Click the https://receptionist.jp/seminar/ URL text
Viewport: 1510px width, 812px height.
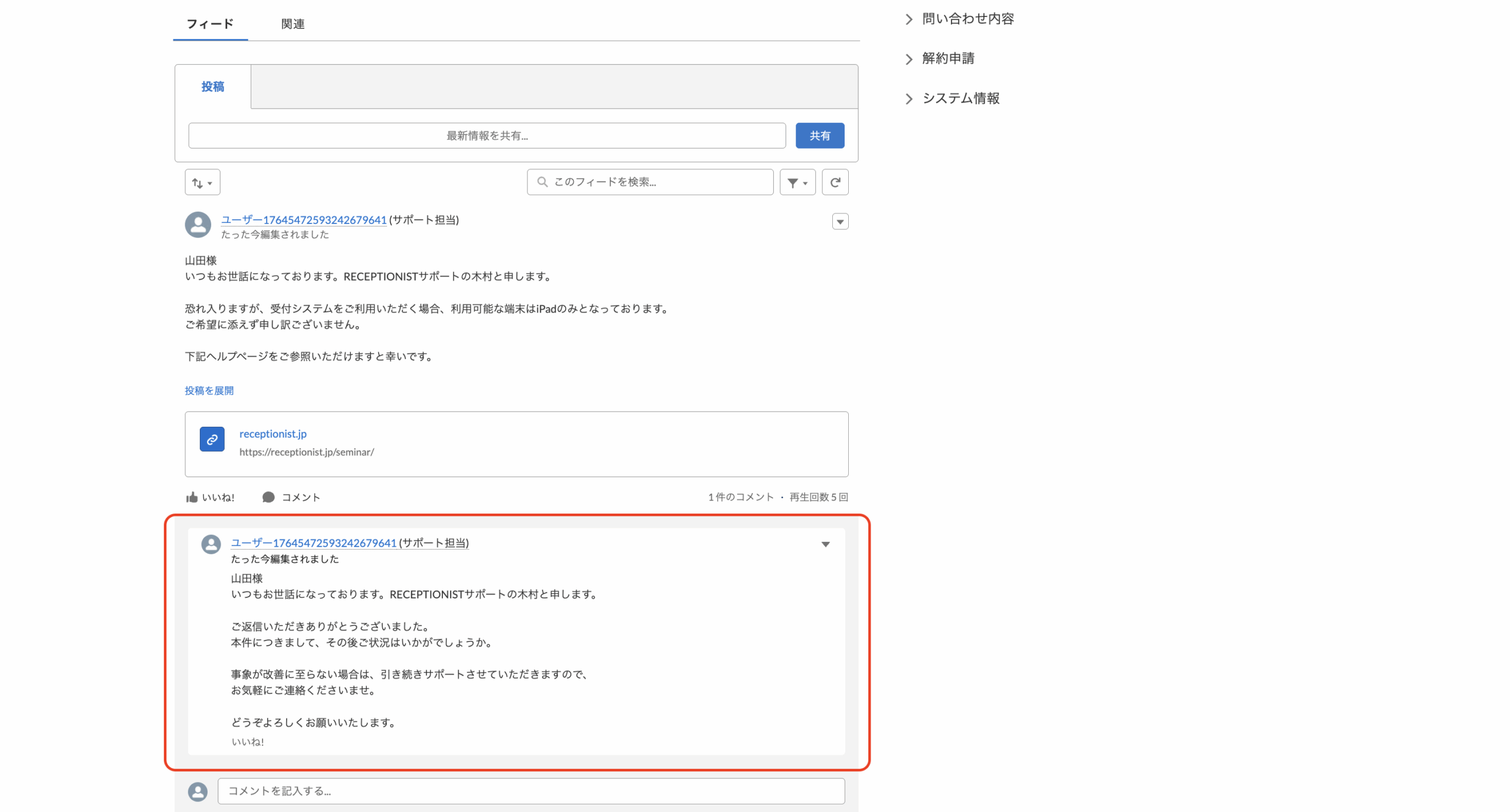[x=307, y=452]
